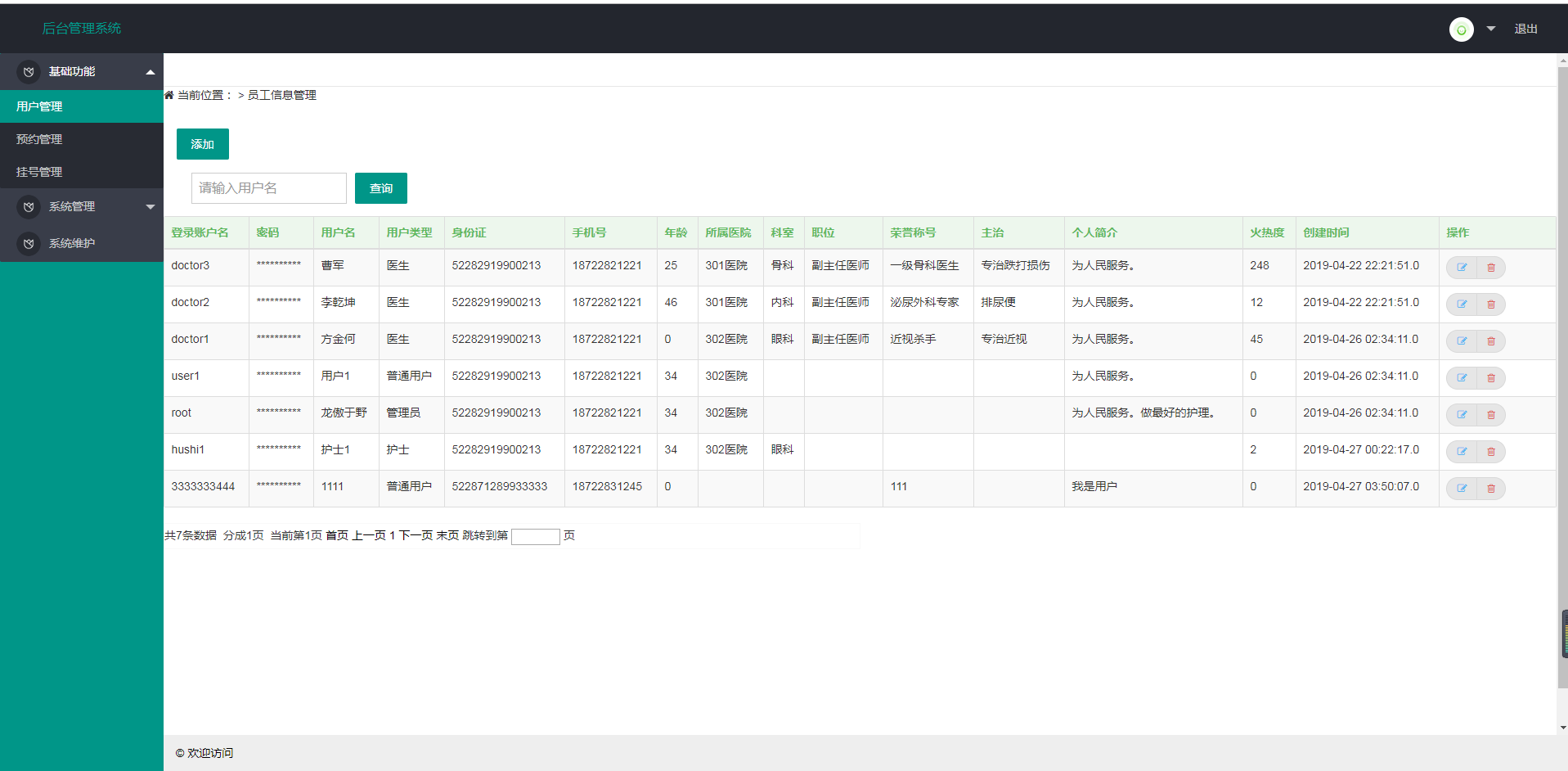Viewport: 1568px width, 771px height.
Task: Delete the doctor2 row
Action: (x=1491, y=304)
